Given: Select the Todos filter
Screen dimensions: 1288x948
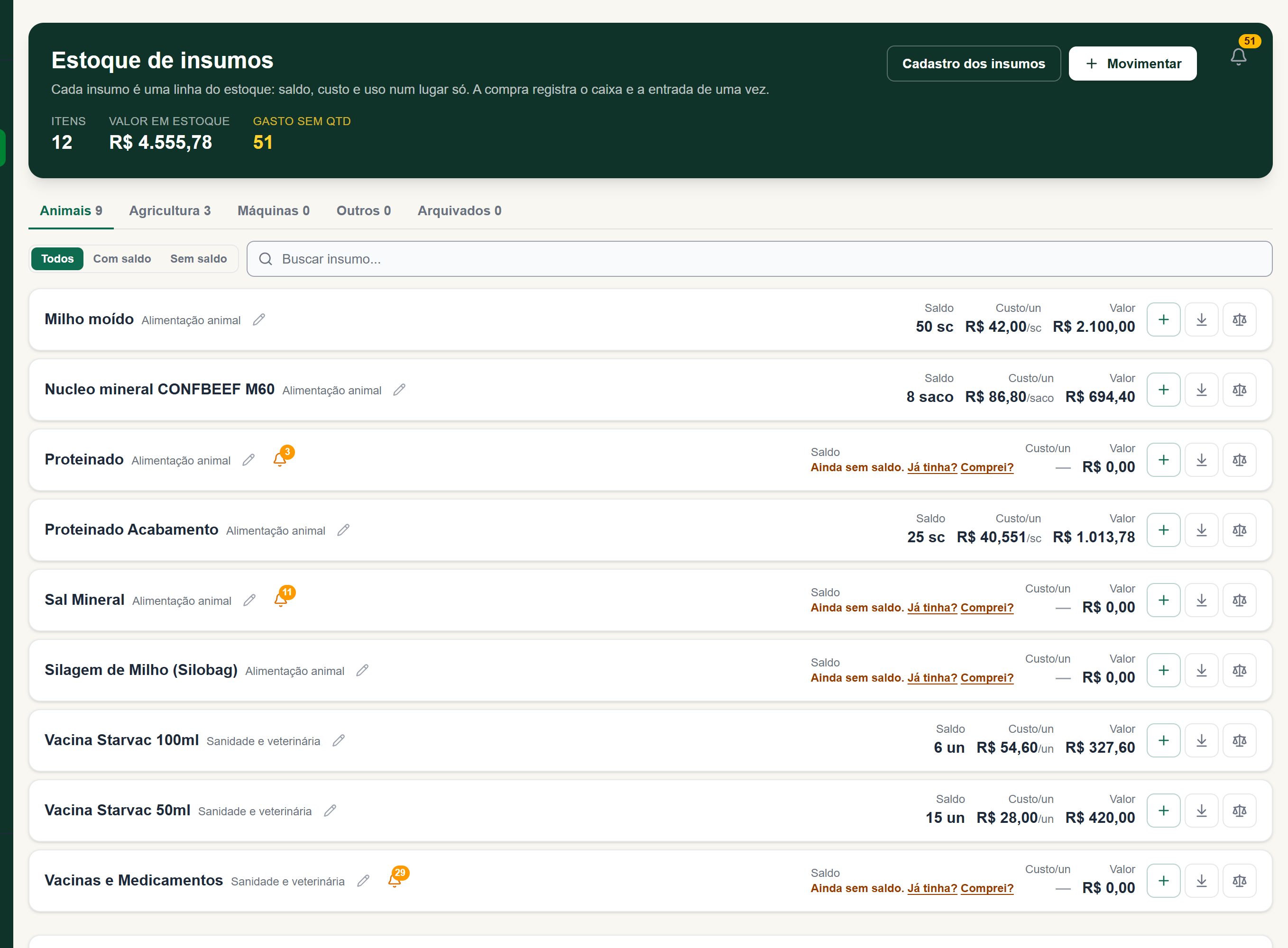Looking at the screenshot, I should tap(57, 259).
